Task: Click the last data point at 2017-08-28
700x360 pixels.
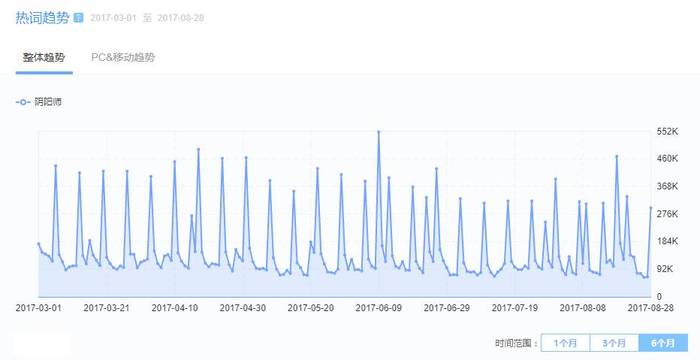Action: pyautogui.click(x=650, y=208)
